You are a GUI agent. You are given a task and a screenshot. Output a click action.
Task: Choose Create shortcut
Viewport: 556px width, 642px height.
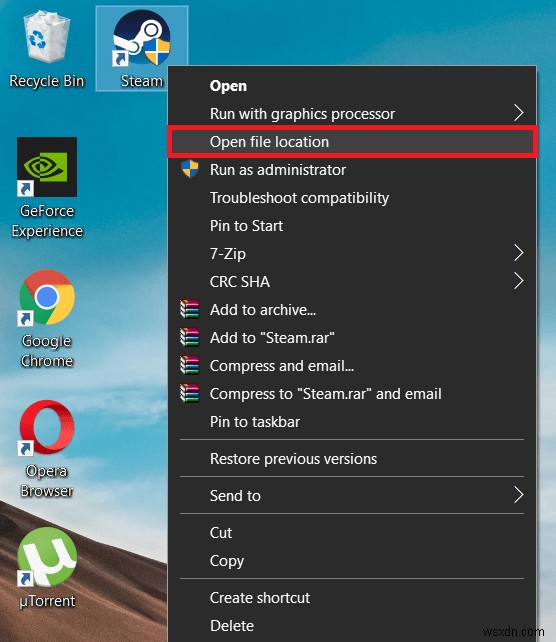point(352,598)
